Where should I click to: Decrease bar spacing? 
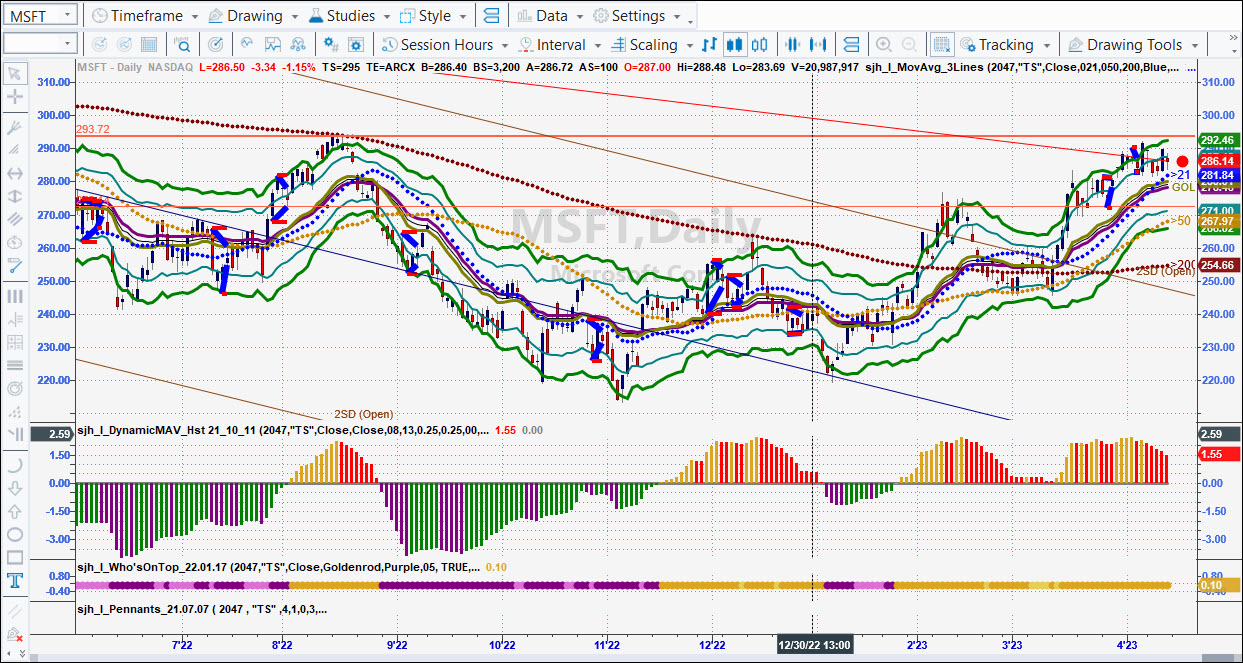794,44
